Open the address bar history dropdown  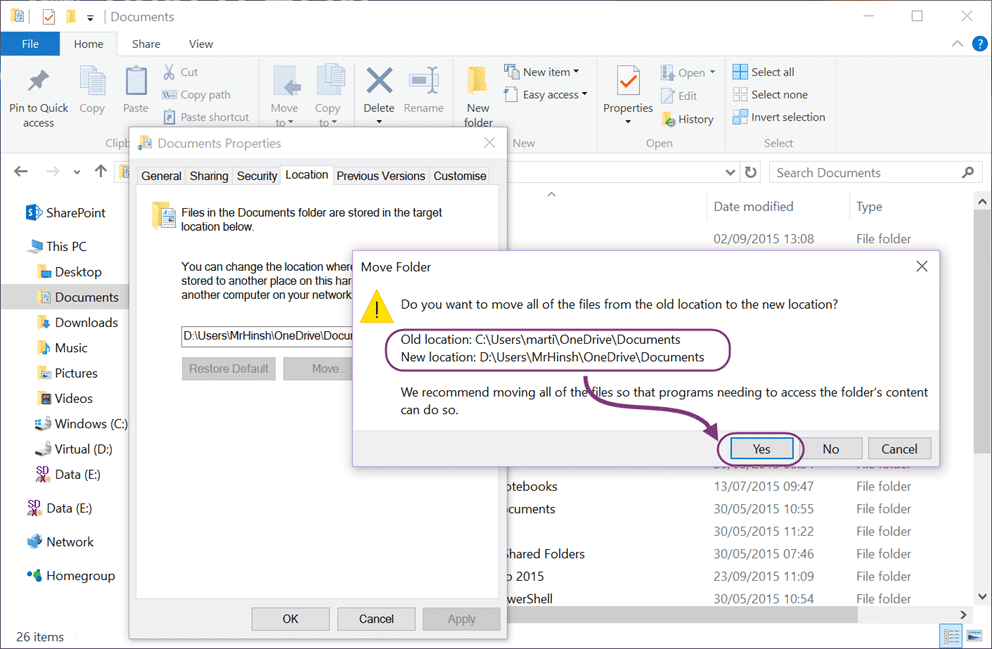click(730, 172)
